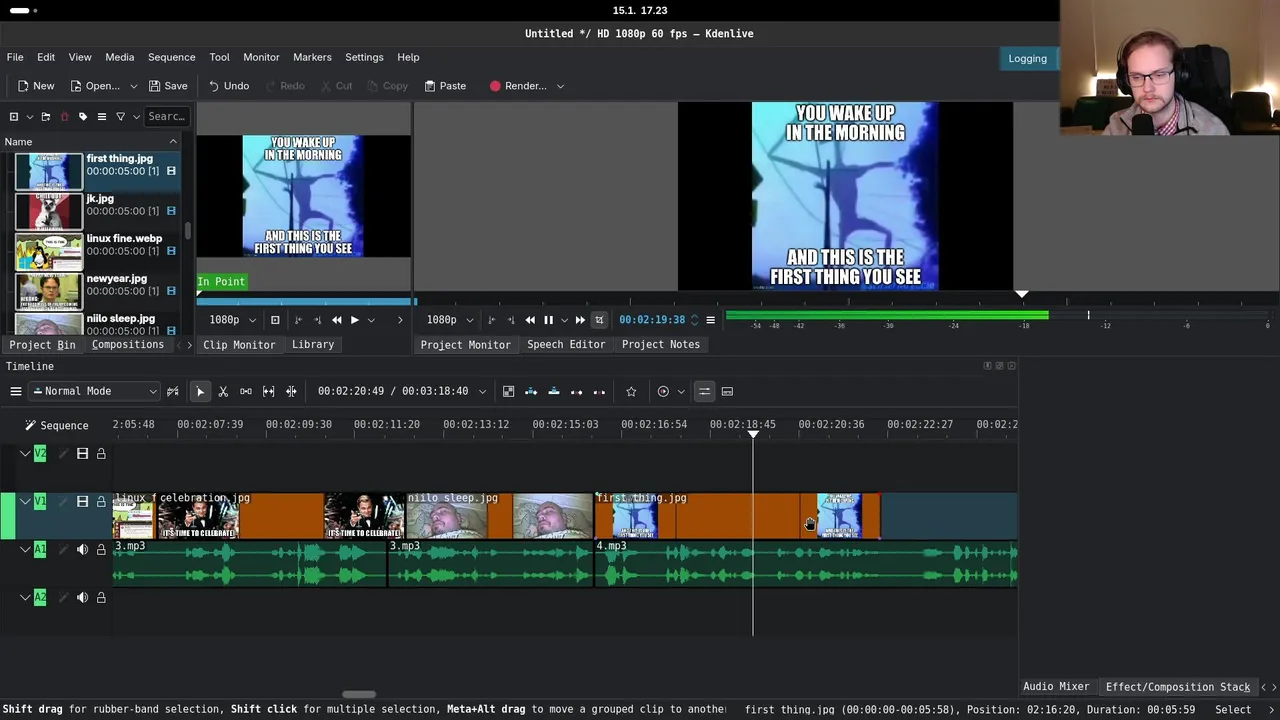The height and width of the screenshot is (720, 1280).
Task: Click the lift timeline zone icon
Action: coord(599,391)
